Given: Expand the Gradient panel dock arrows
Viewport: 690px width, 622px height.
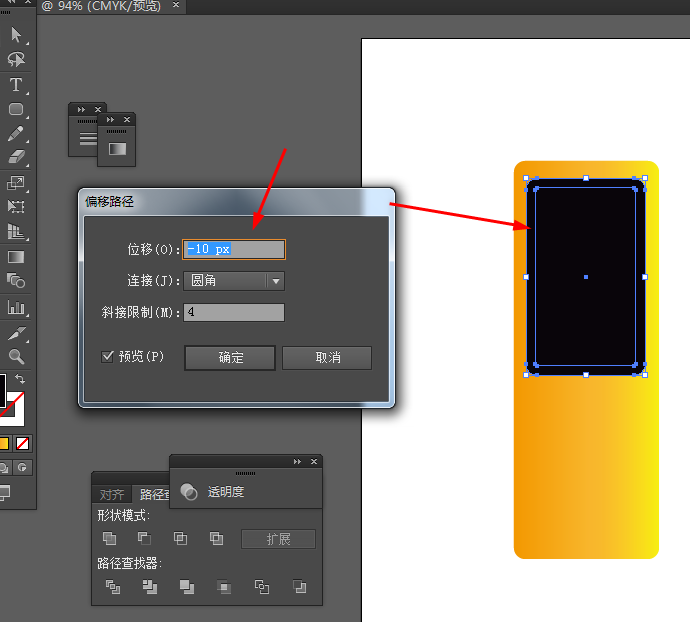Looking at the screenshot, I should coord(110,119).
